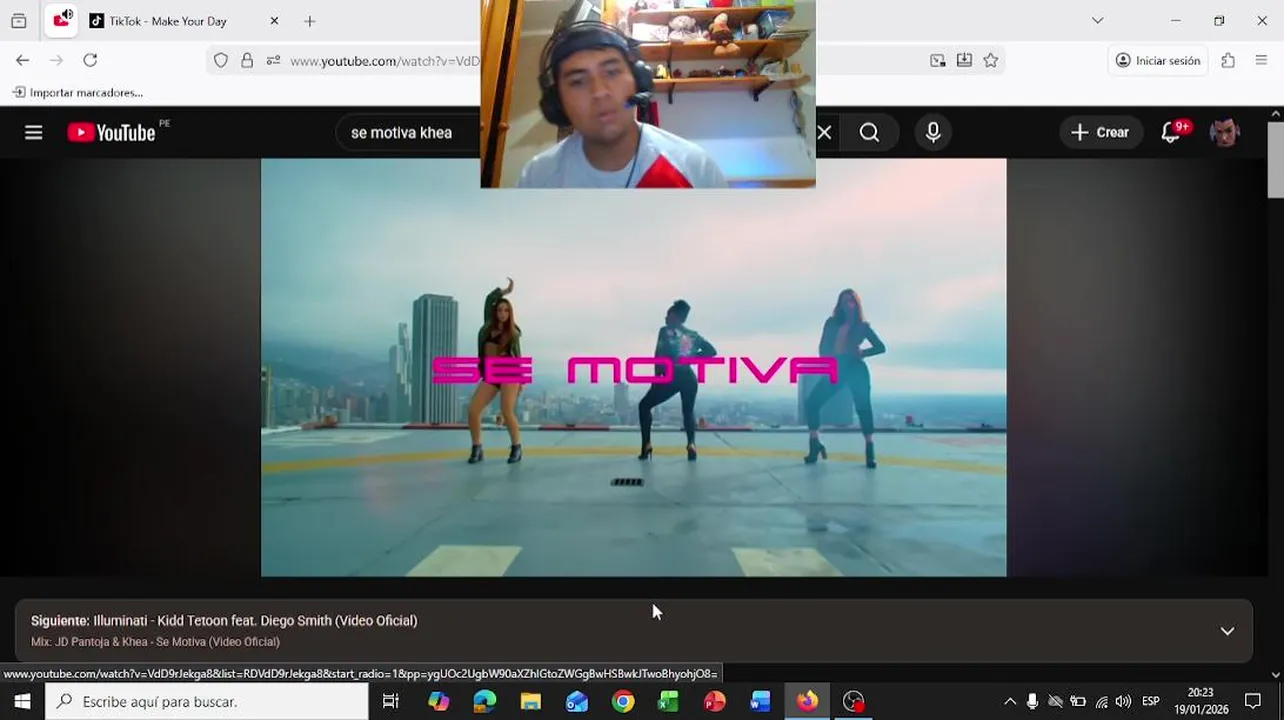This screenshot has width=1284, height=720.
Task: Clear the YouTube search box text
Action: pyautogui.click(x=824, y=132)
